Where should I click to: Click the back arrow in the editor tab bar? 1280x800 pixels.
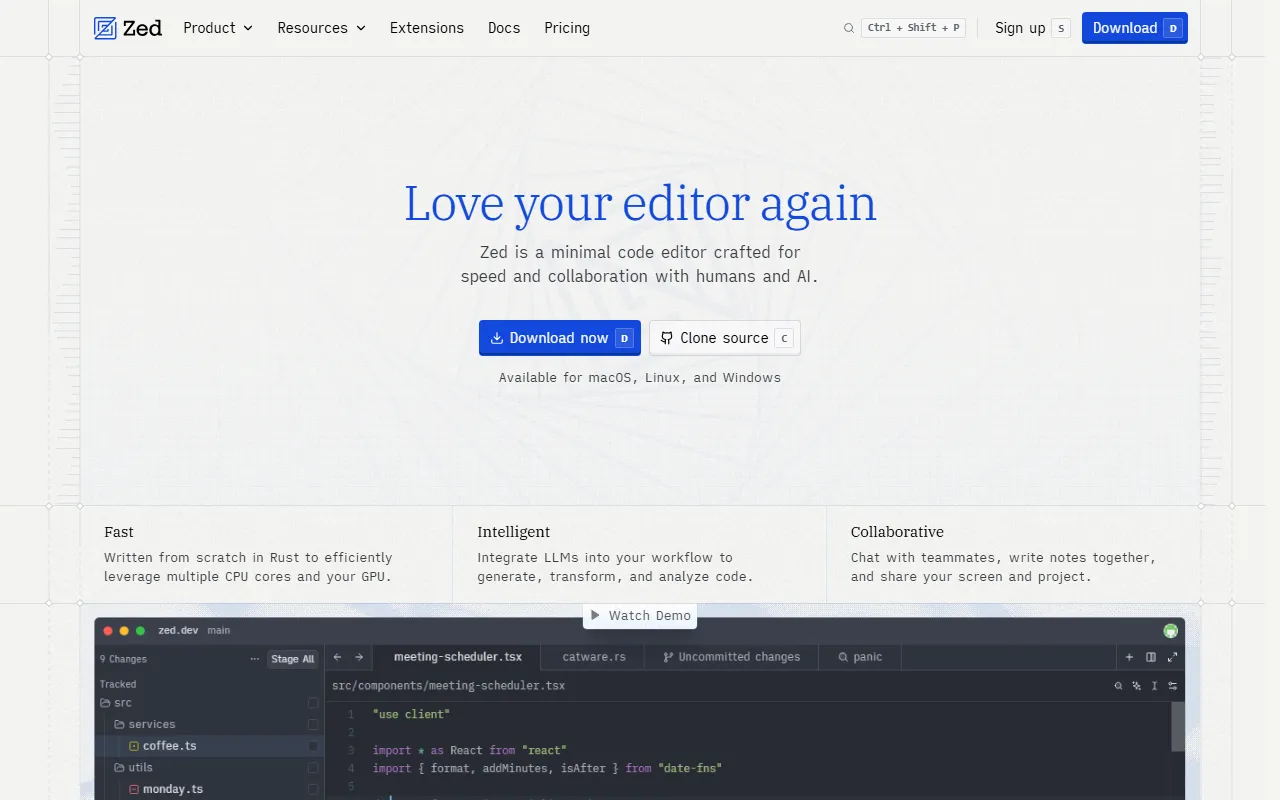coord(337,657)
